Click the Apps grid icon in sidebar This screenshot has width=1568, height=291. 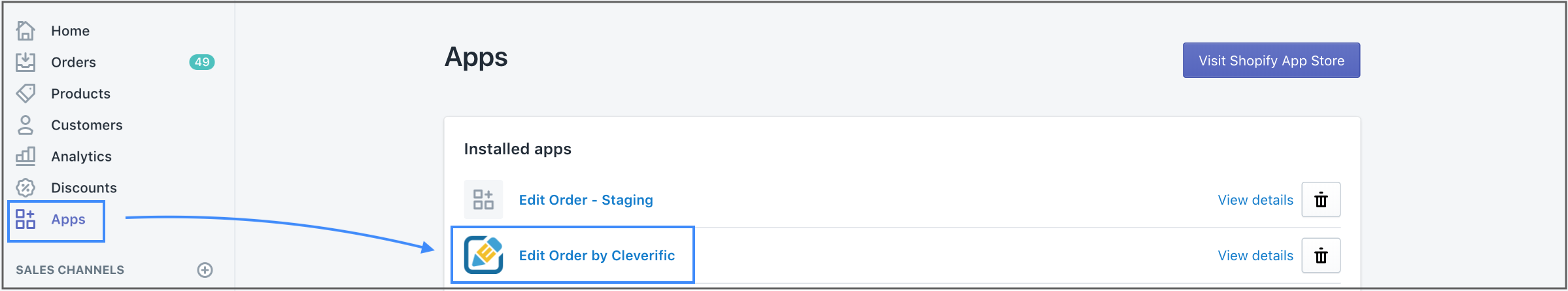tap(26, 219)
